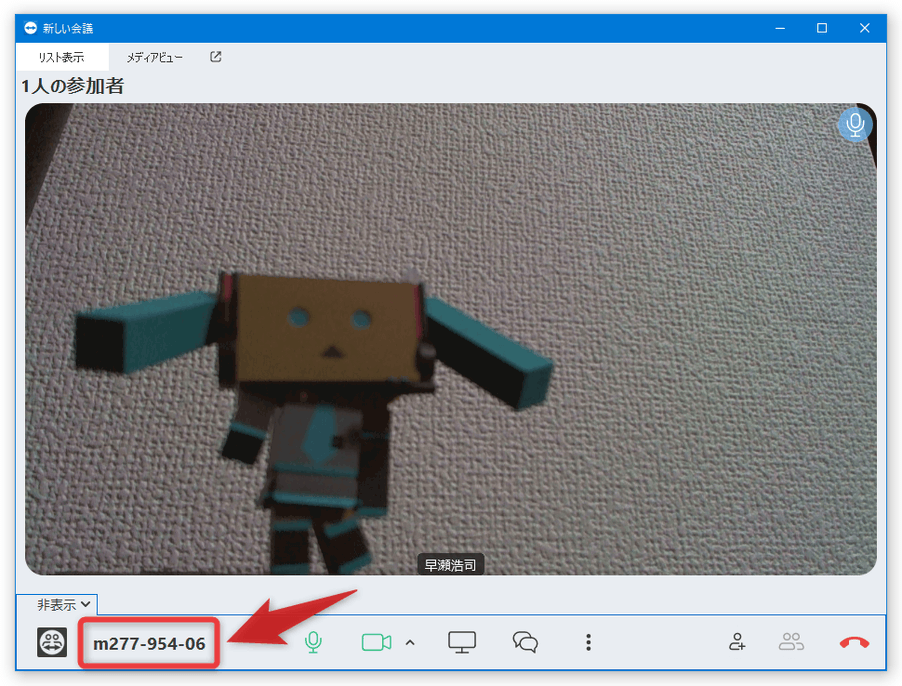902x686 pixels.
Task: Pop out the meeting view in a separate window
Action: click(x=216, y=56)
